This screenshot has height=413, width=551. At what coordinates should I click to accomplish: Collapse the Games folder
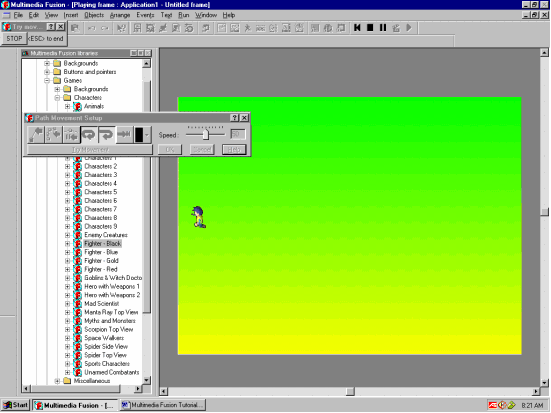tap(47, 80)
